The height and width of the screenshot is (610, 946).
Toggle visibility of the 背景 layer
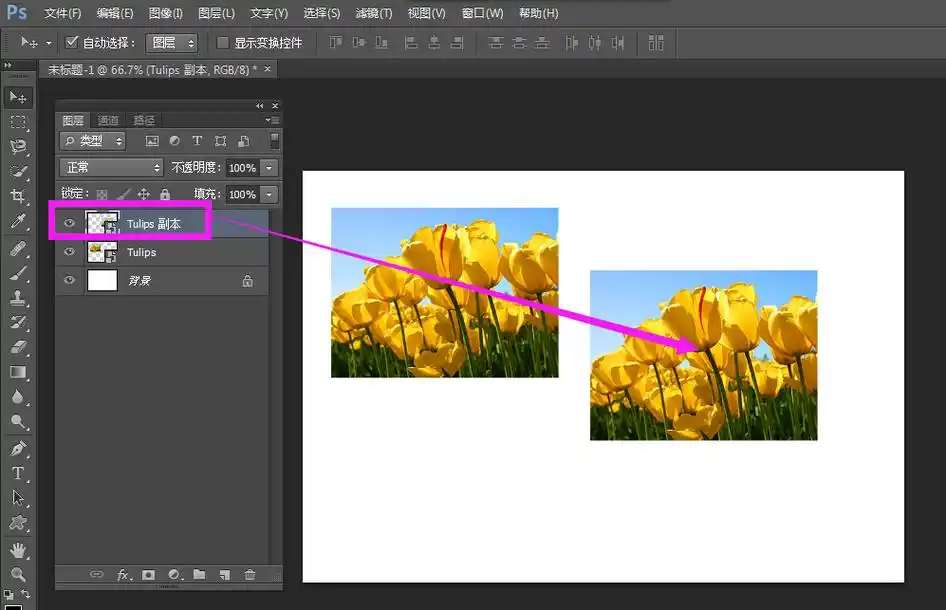69,281
